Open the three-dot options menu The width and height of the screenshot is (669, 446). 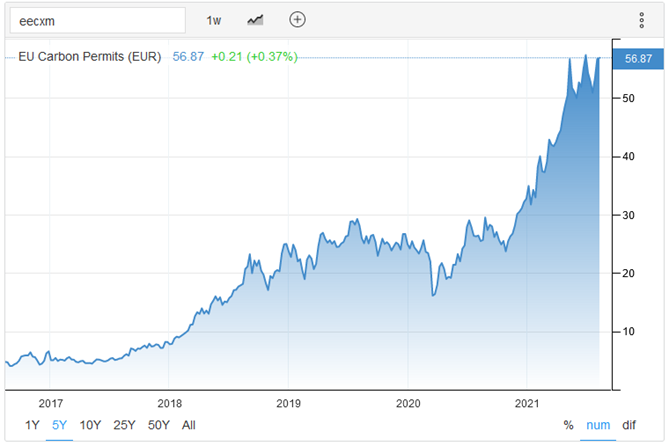click(641, 20)
